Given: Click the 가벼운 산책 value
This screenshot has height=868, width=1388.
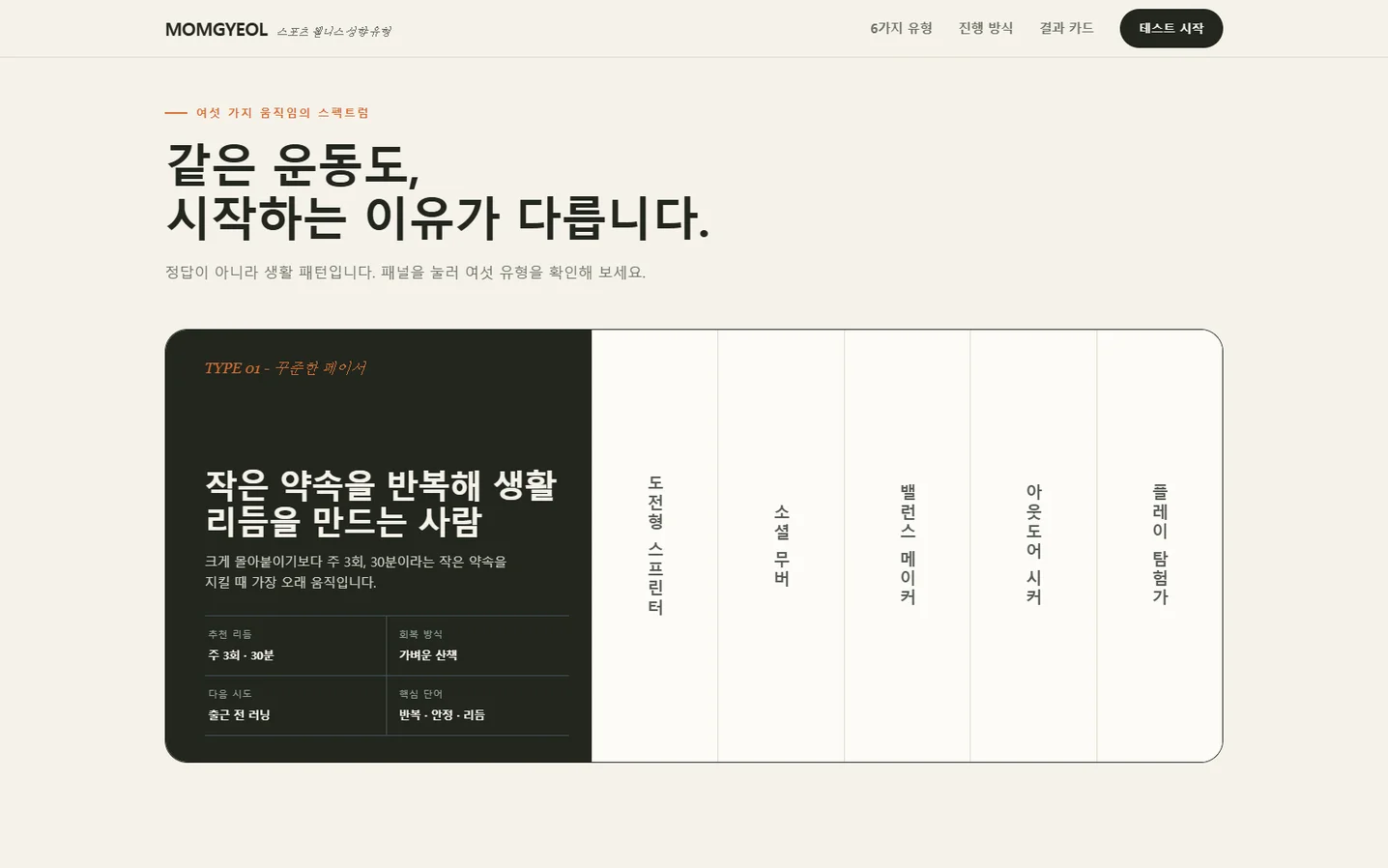Looking at the screenshot, I should click(428, 655).
